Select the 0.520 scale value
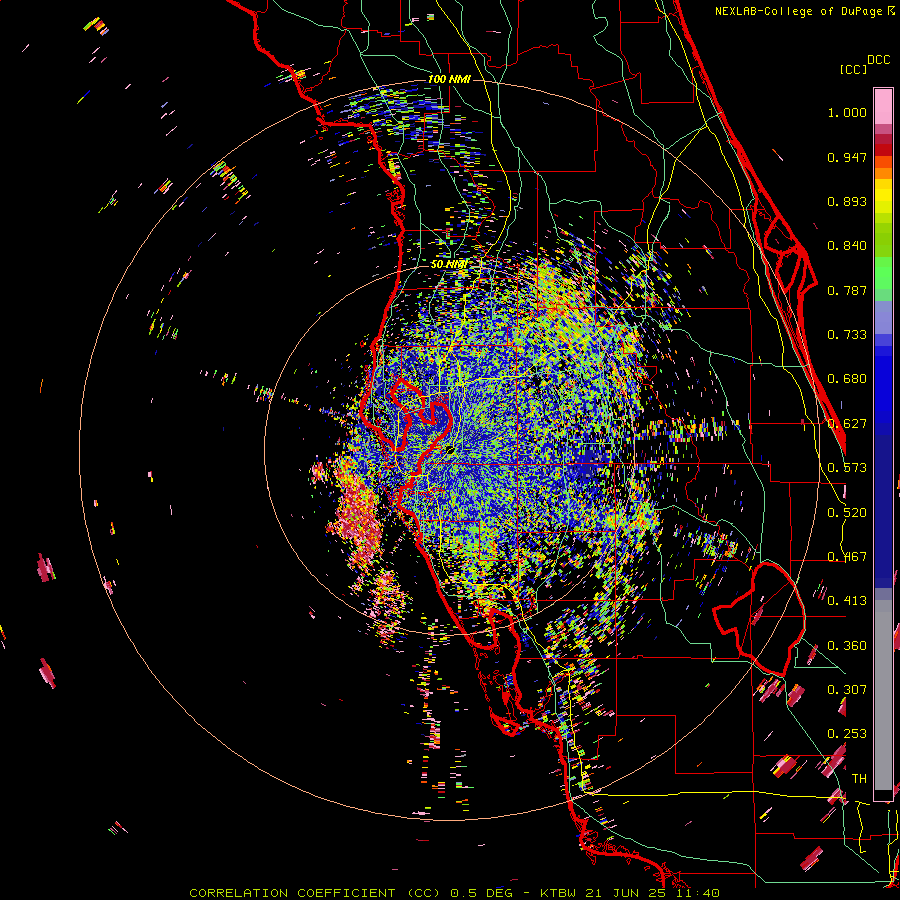This screenshot has width=900, height=900. (x=847, y=513)
